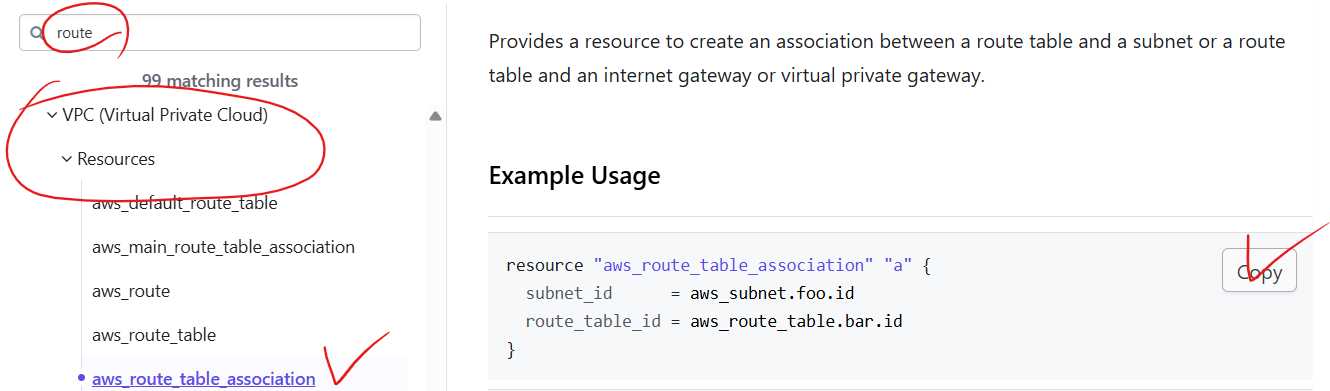Copy the example usage code
This screenshot has height=391, width=1330.
pos(1259,271)
